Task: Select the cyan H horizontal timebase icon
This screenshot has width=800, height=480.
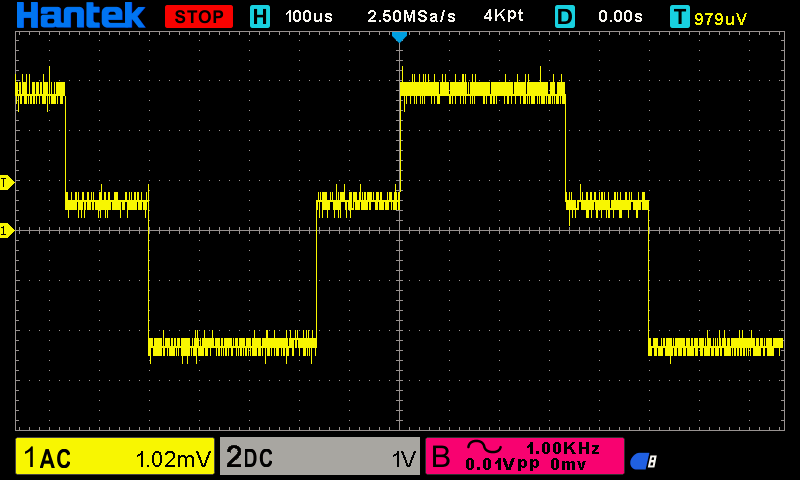Action: 260,16
